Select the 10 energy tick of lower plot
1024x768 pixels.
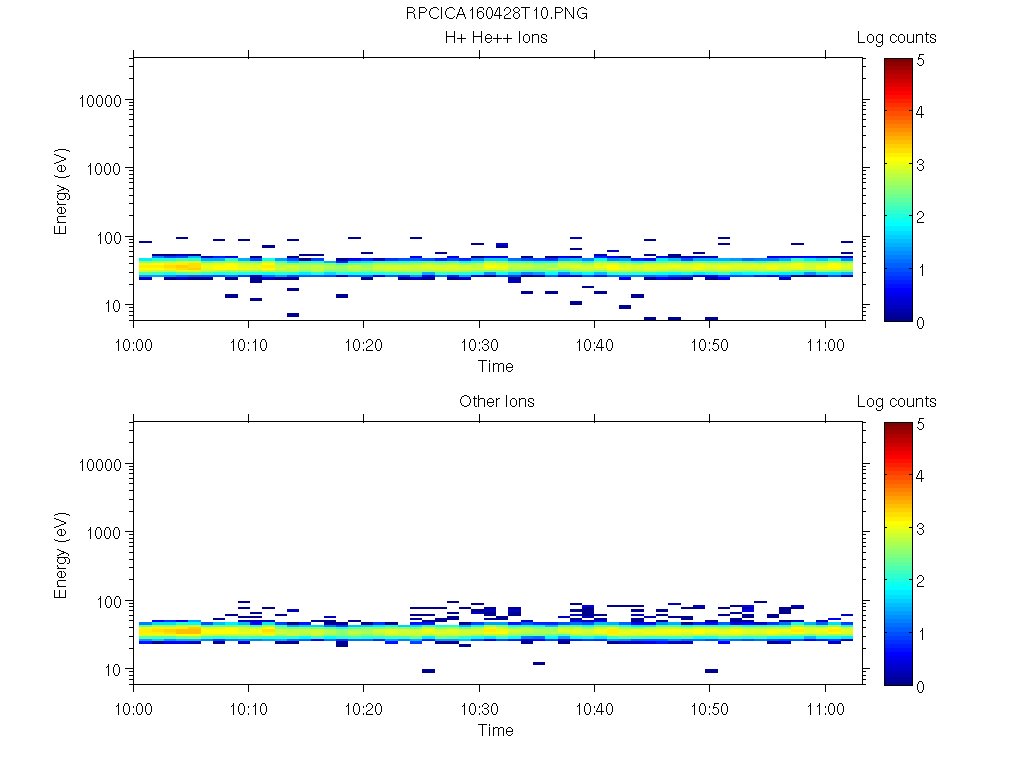tap(113, 669)
